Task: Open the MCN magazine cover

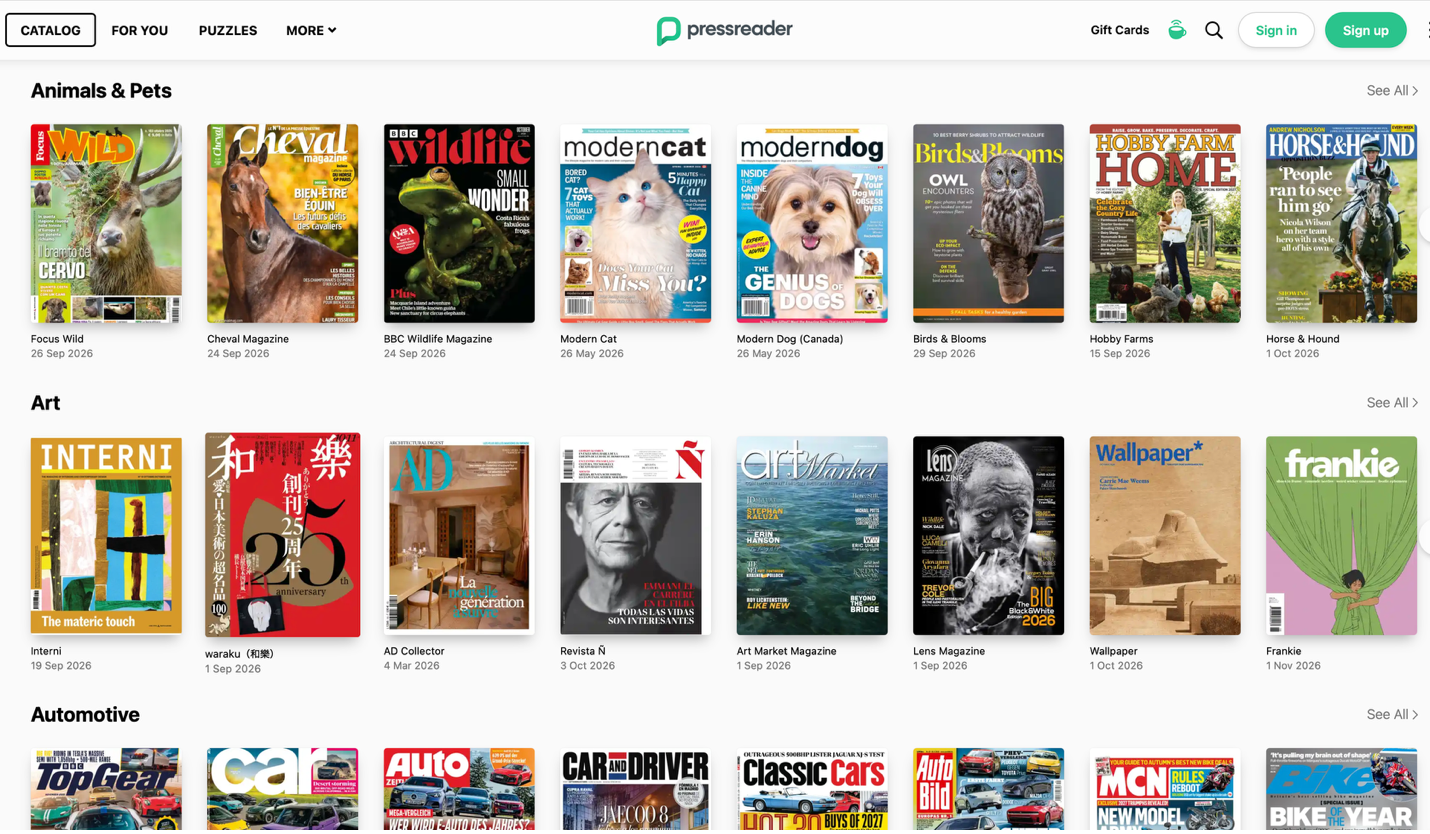Action: coord(1165,789)
